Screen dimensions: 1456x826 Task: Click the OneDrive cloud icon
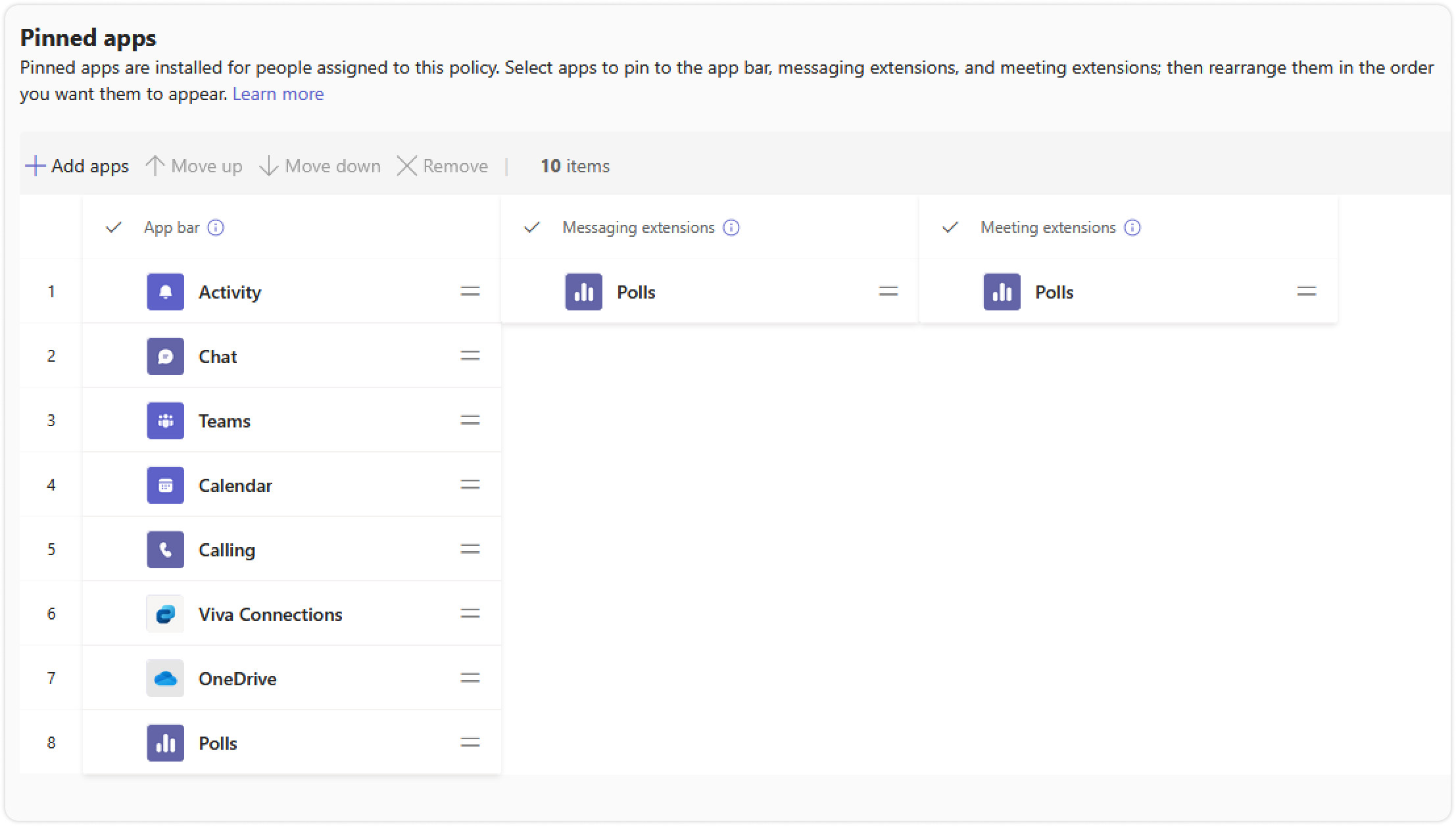[x=165, y=679]
